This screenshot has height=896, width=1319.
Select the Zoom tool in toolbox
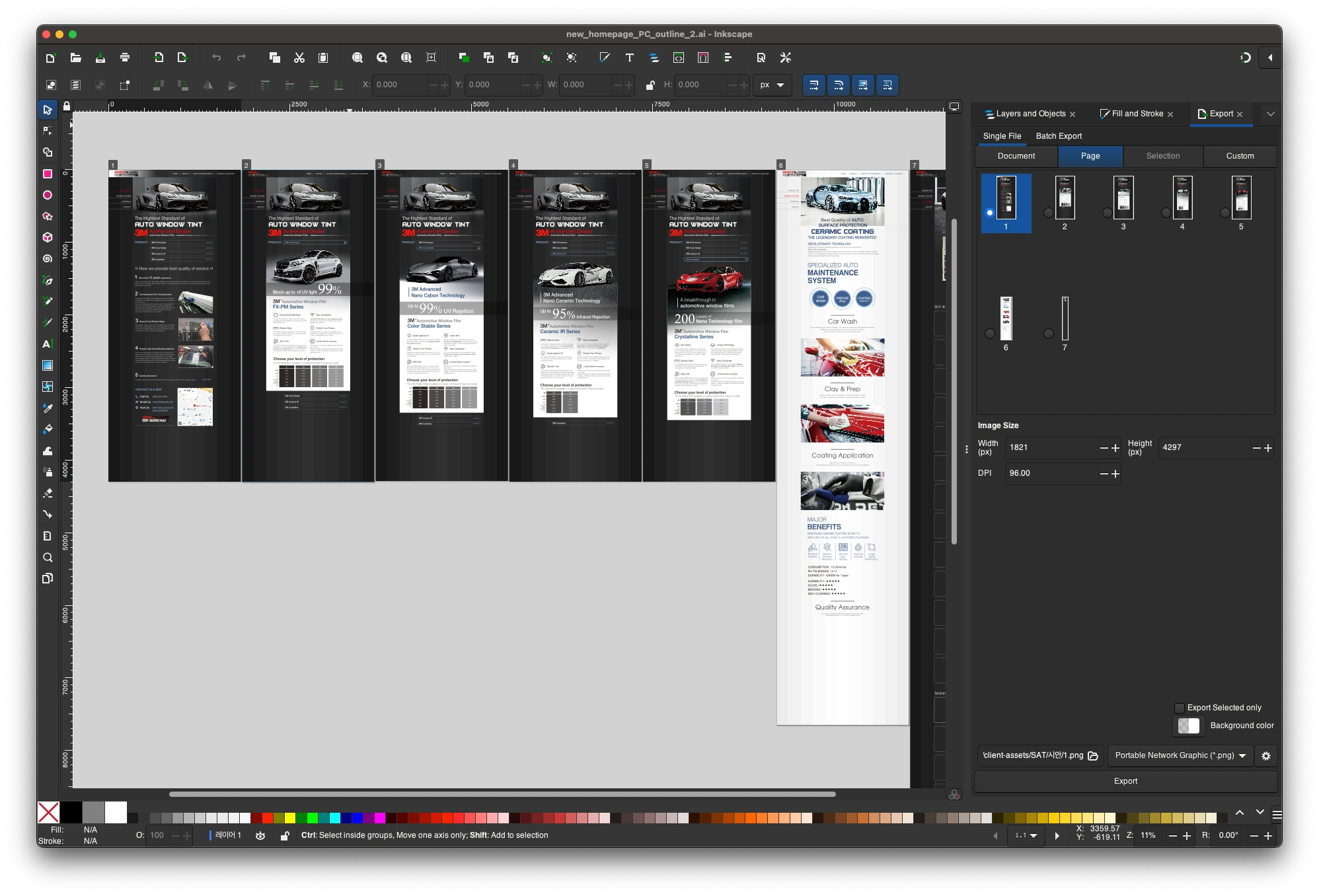[48, 557]
